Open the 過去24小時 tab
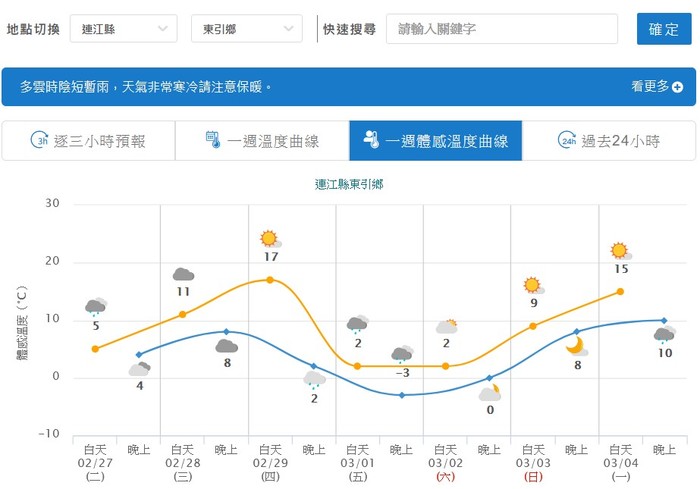The image size is (700, 489). click(609, 141)
